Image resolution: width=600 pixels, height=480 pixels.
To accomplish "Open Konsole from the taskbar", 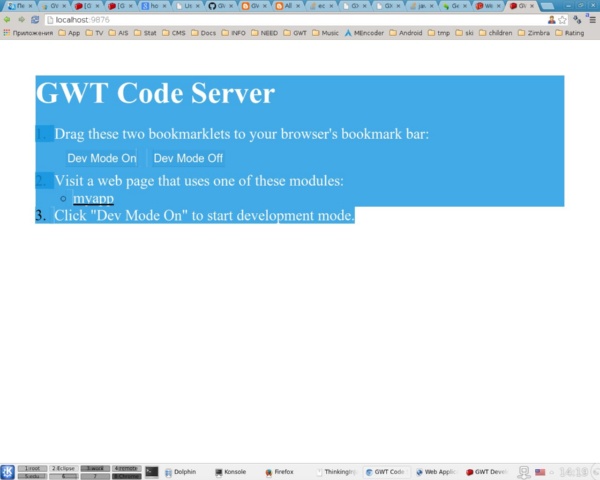I will click(229, 471).
